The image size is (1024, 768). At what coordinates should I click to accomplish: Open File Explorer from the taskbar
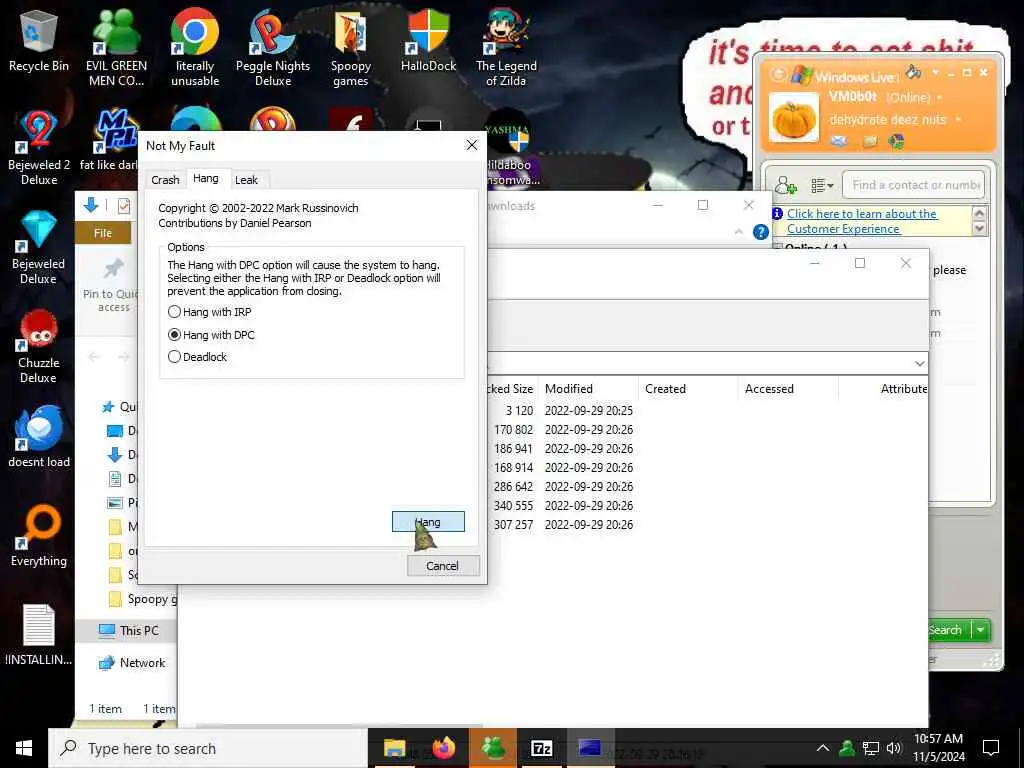[x=394, y=748]
